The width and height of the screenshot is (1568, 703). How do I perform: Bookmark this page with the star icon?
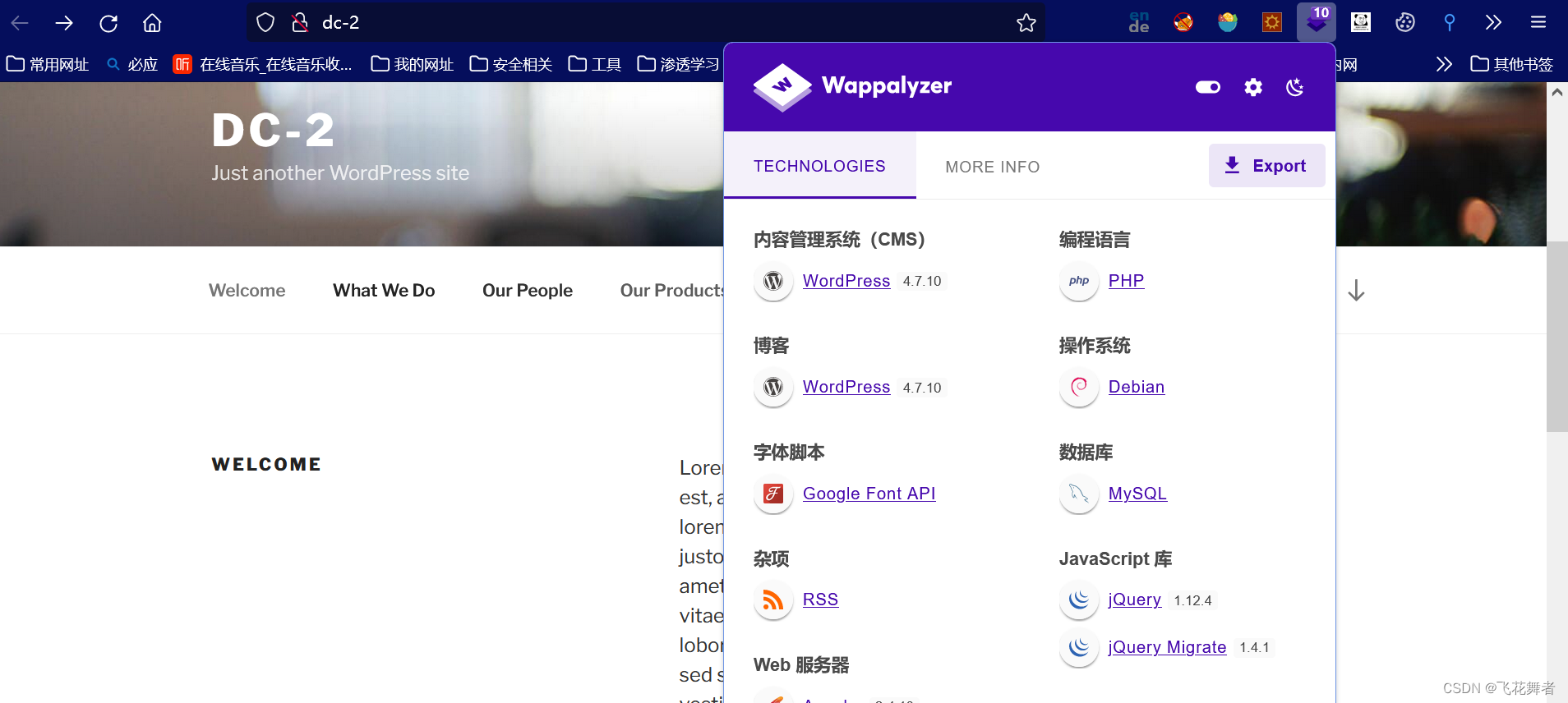(x=1026, y=23)
